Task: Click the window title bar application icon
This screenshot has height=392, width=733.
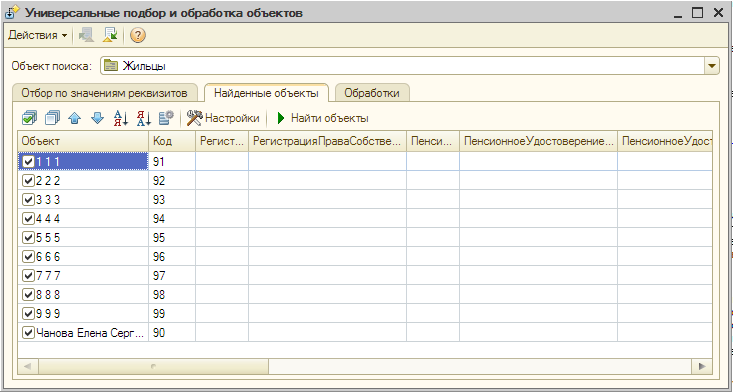Action: click(x=12, y=12)
